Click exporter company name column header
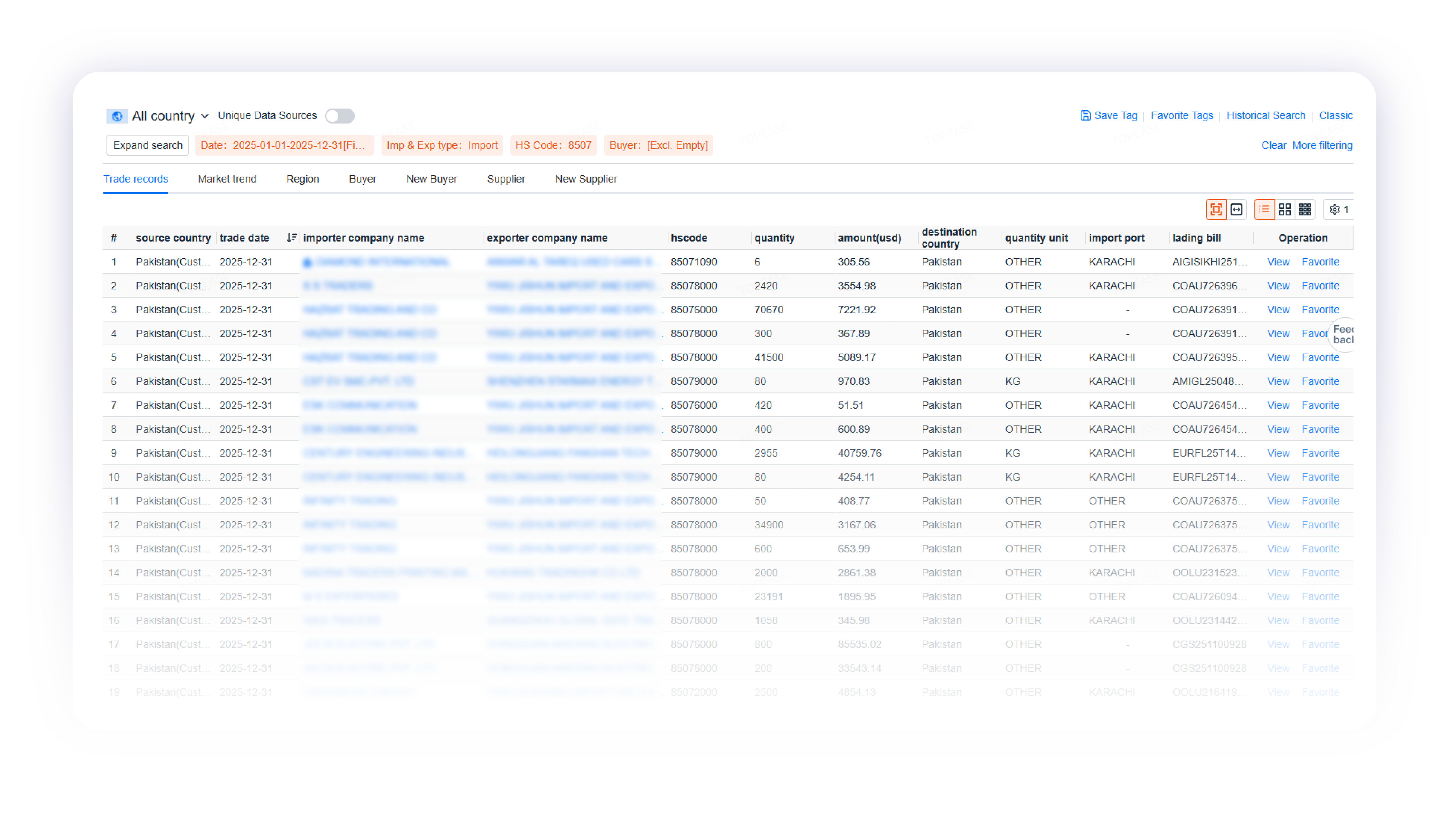Screen dimensions: 1456x819 (x=546, y=238)
